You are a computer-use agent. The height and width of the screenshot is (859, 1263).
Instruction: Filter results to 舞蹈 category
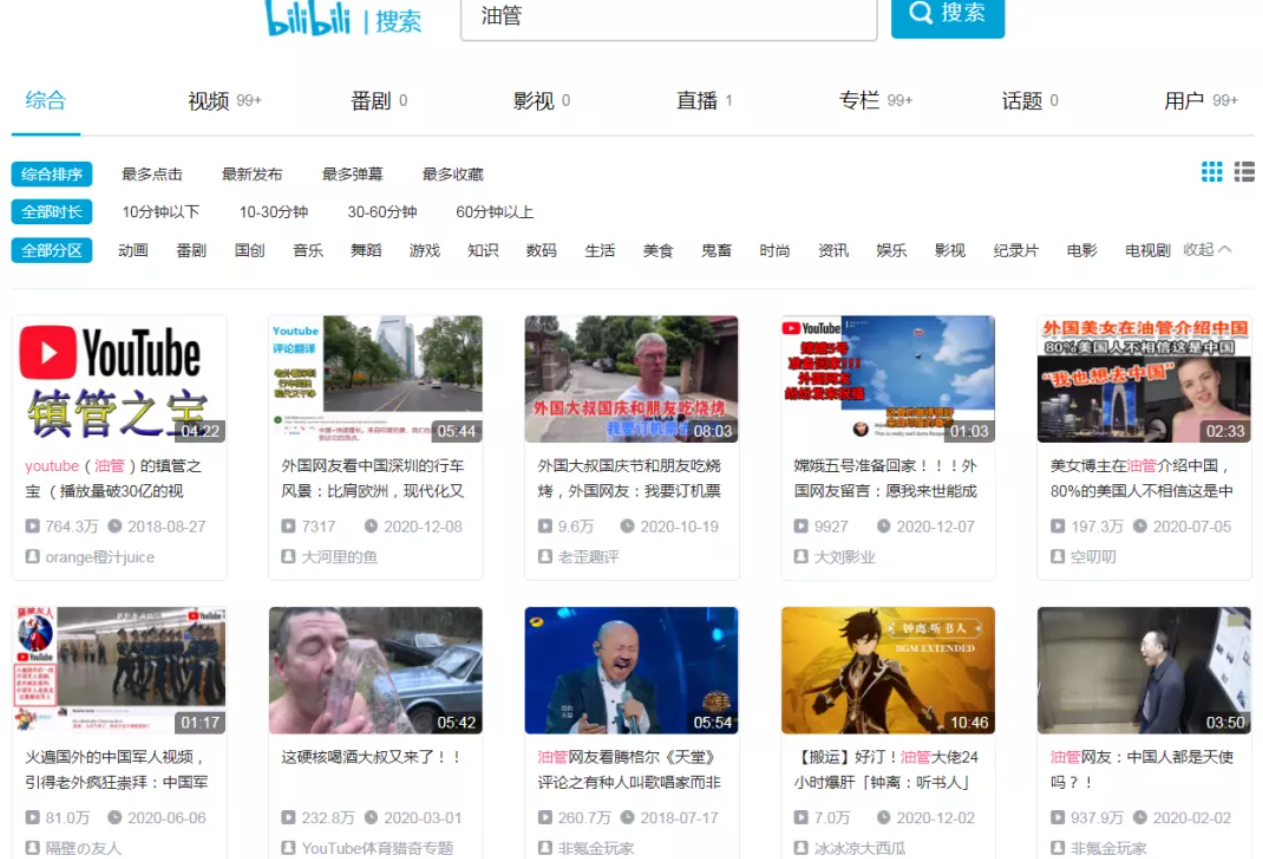[x=366, y=250]
